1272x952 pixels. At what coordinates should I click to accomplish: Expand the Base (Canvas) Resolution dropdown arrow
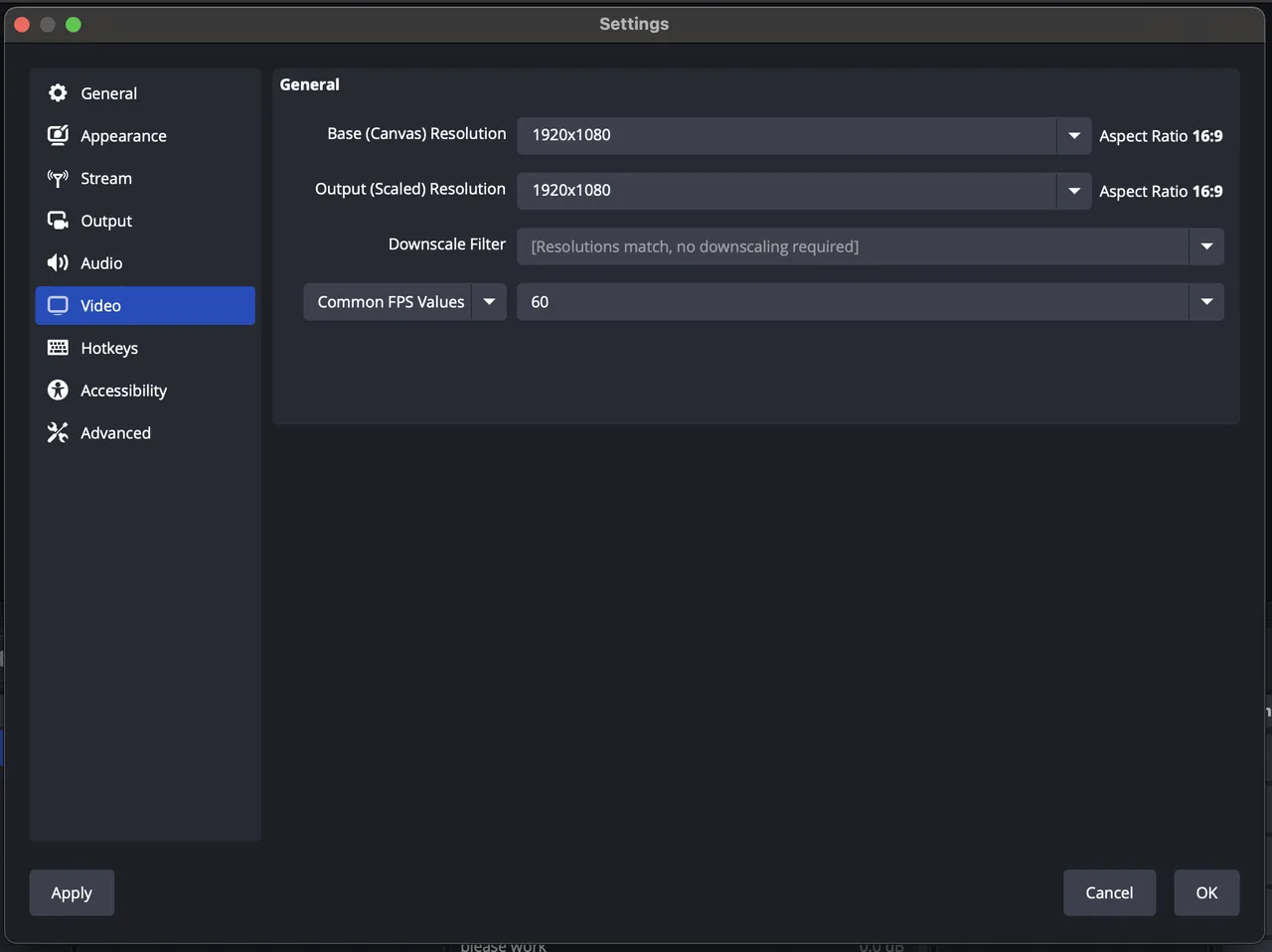coord(1073,135)
